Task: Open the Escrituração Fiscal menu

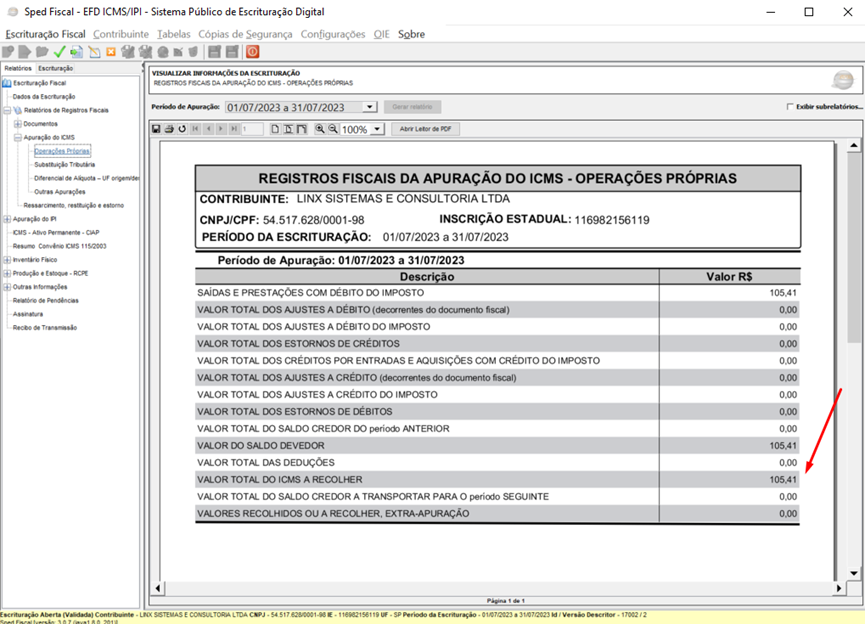Action: (45, 34)
